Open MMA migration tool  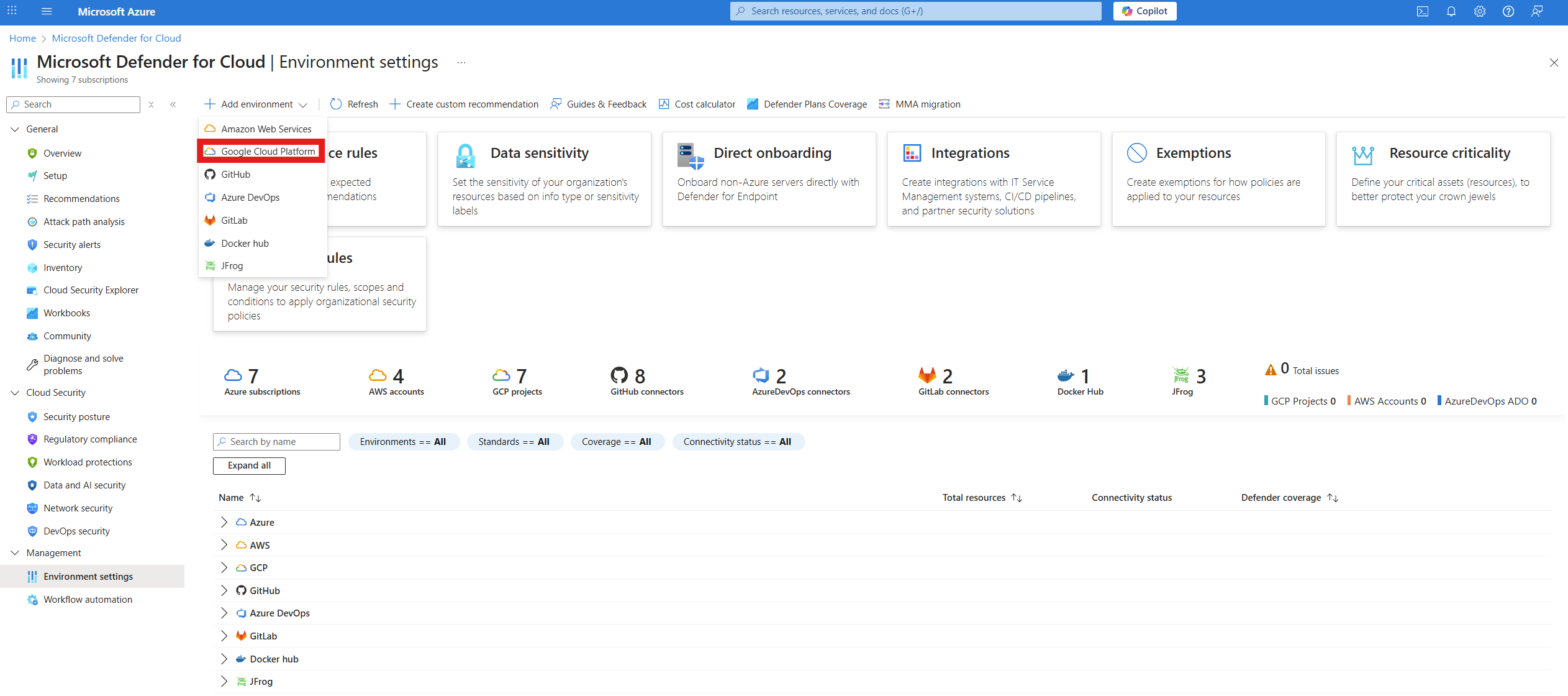click(920, 104)
